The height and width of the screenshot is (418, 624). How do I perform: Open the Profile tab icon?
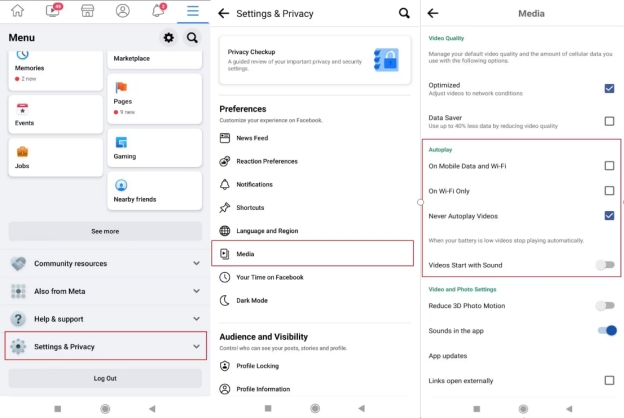[x=123, y=10]
